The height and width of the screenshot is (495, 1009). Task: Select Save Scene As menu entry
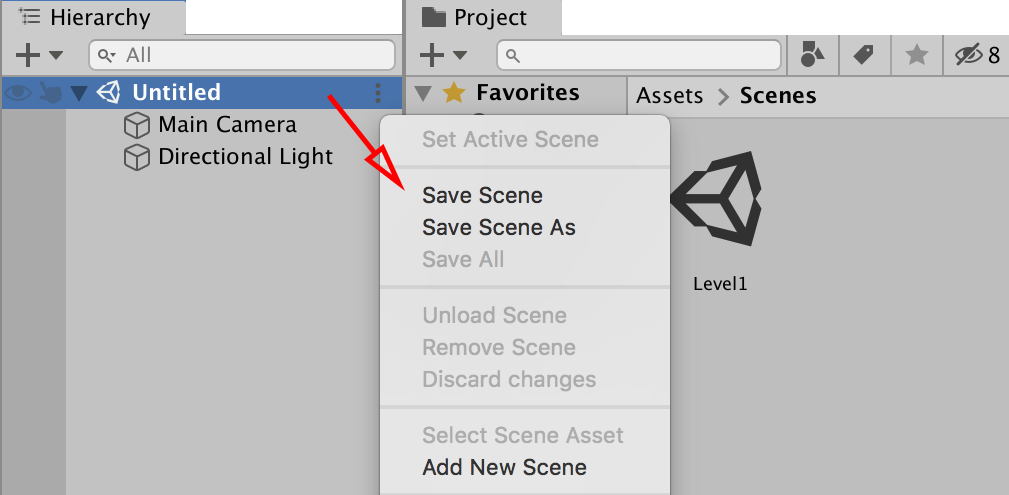499,227
